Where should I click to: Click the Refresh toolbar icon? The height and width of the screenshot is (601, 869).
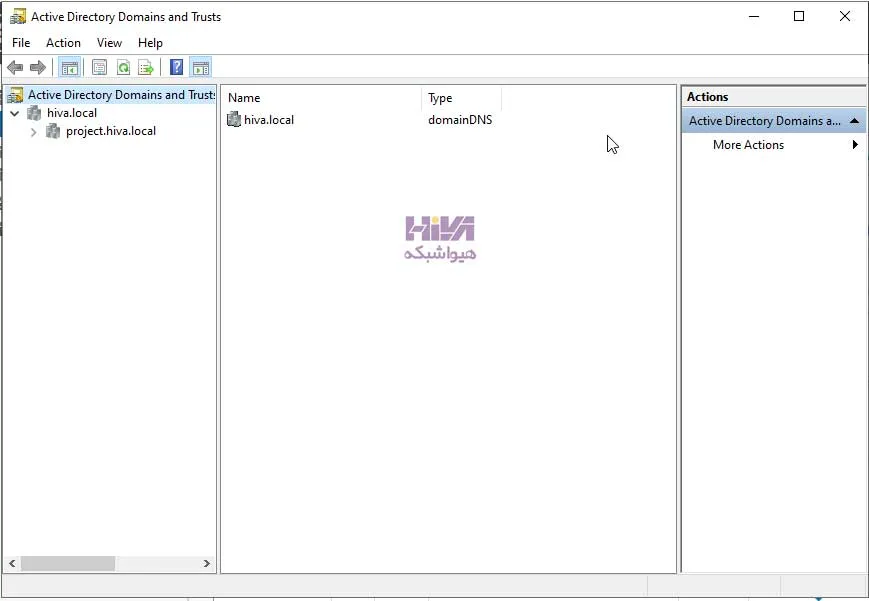[x=123, y=68]
